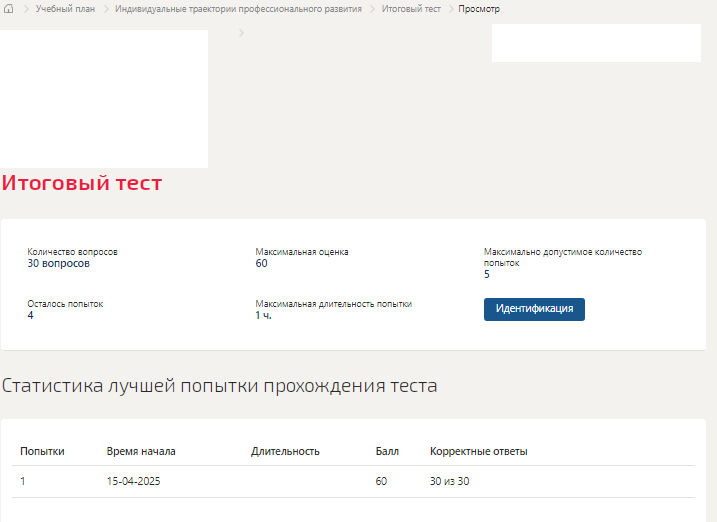Click the Количество вопросов label
717x522 pixels.
click(72, 252)
